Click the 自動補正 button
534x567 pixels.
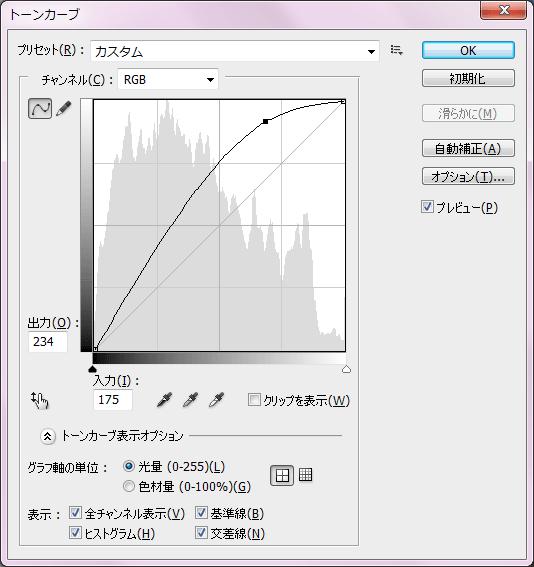[468, 148]
